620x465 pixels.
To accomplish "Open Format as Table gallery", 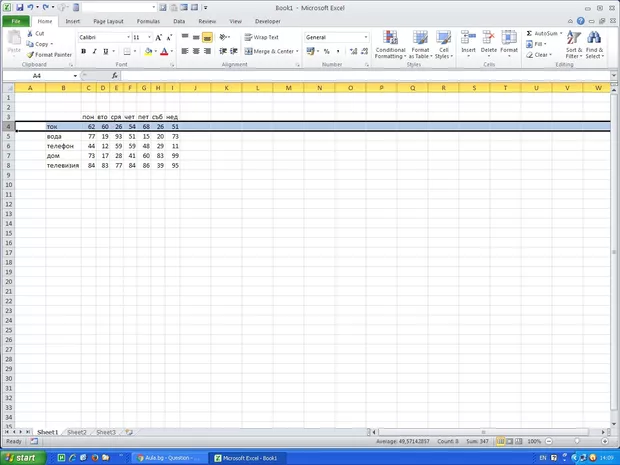I will (420, 44).
